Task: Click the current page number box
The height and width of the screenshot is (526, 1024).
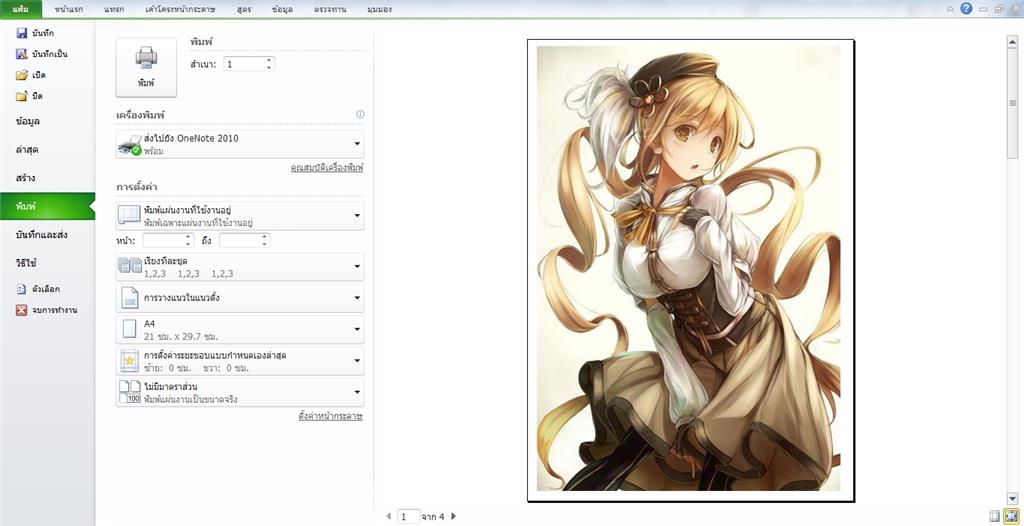Action: [x=408, y=517]
